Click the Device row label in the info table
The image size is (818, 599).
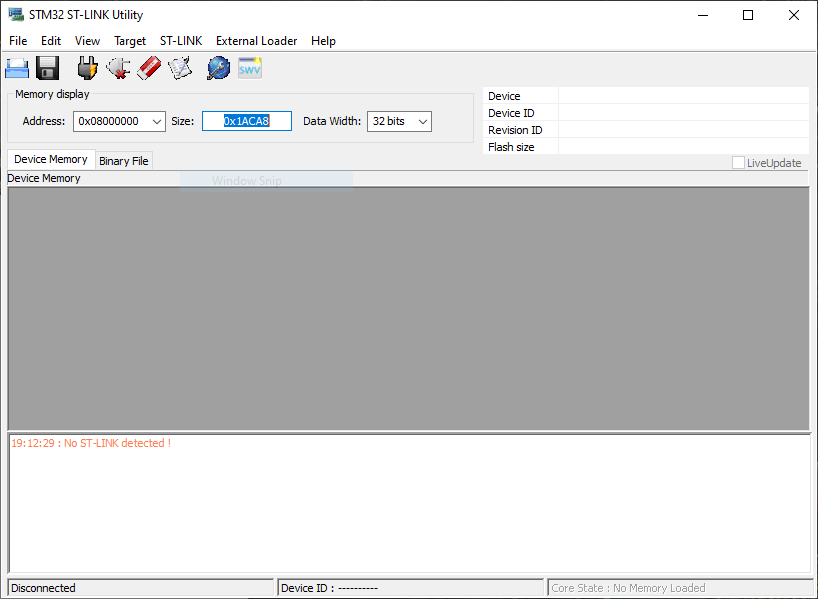point(504,96)
